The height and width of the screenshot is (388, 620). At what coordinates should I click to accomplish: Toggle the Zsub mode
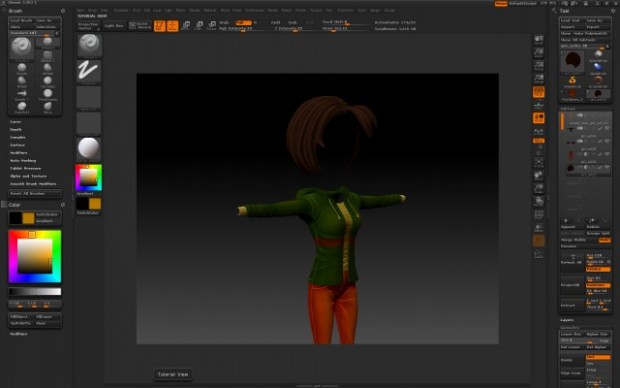pos(293,23)
